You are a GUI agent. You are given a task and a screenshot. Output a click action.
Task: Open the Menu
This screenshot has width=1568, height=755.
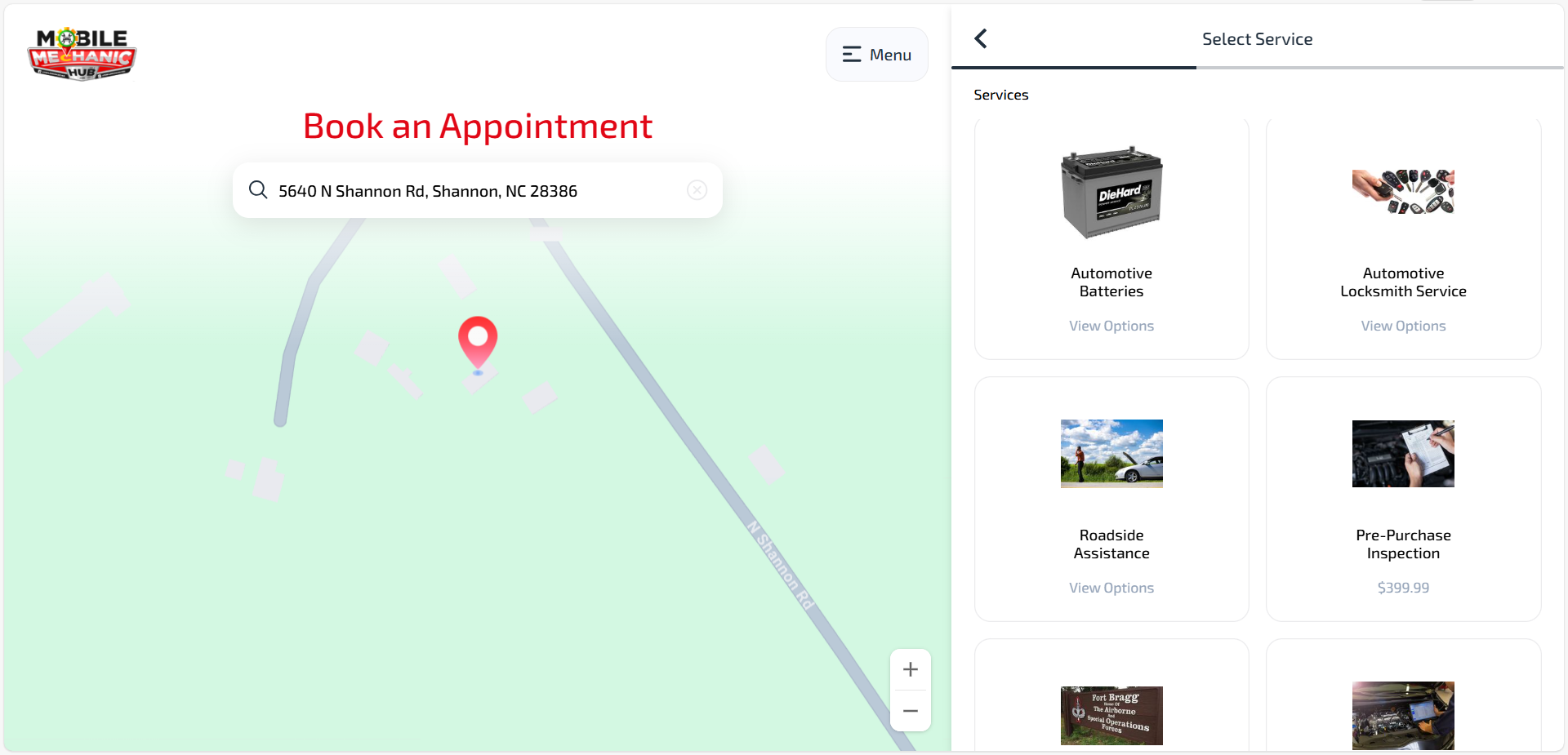[x=876, y=54]
